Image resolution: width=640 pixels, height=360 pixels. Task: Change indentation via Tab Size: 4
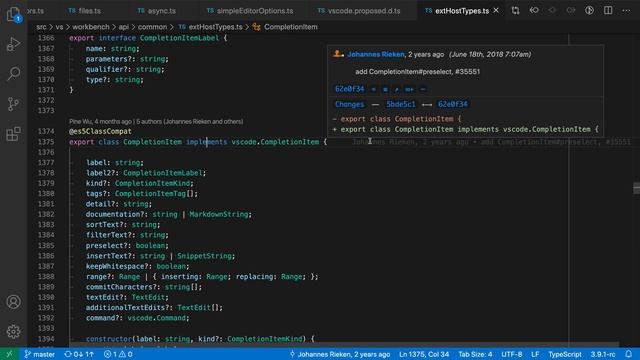(475, 354)
